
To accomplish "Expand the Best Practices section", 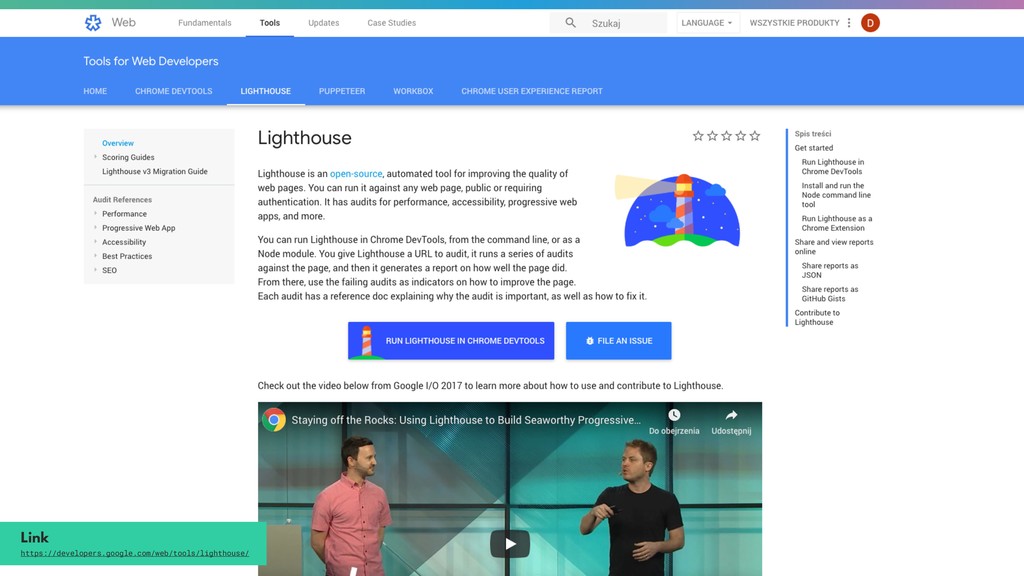I will coord(95,256).
